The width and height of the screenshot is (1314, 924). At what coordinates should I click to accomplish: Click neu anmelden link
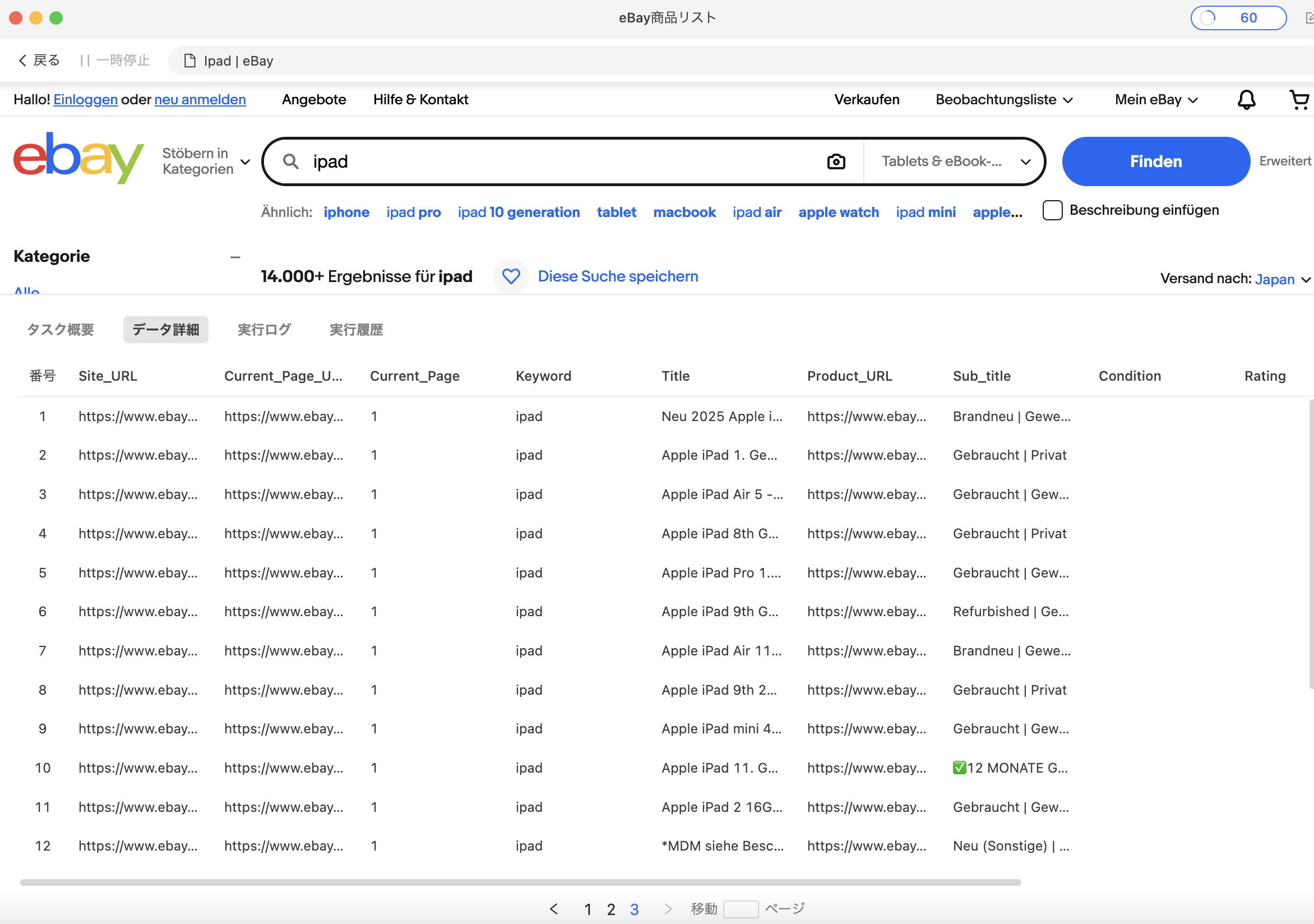pos(200,100)
